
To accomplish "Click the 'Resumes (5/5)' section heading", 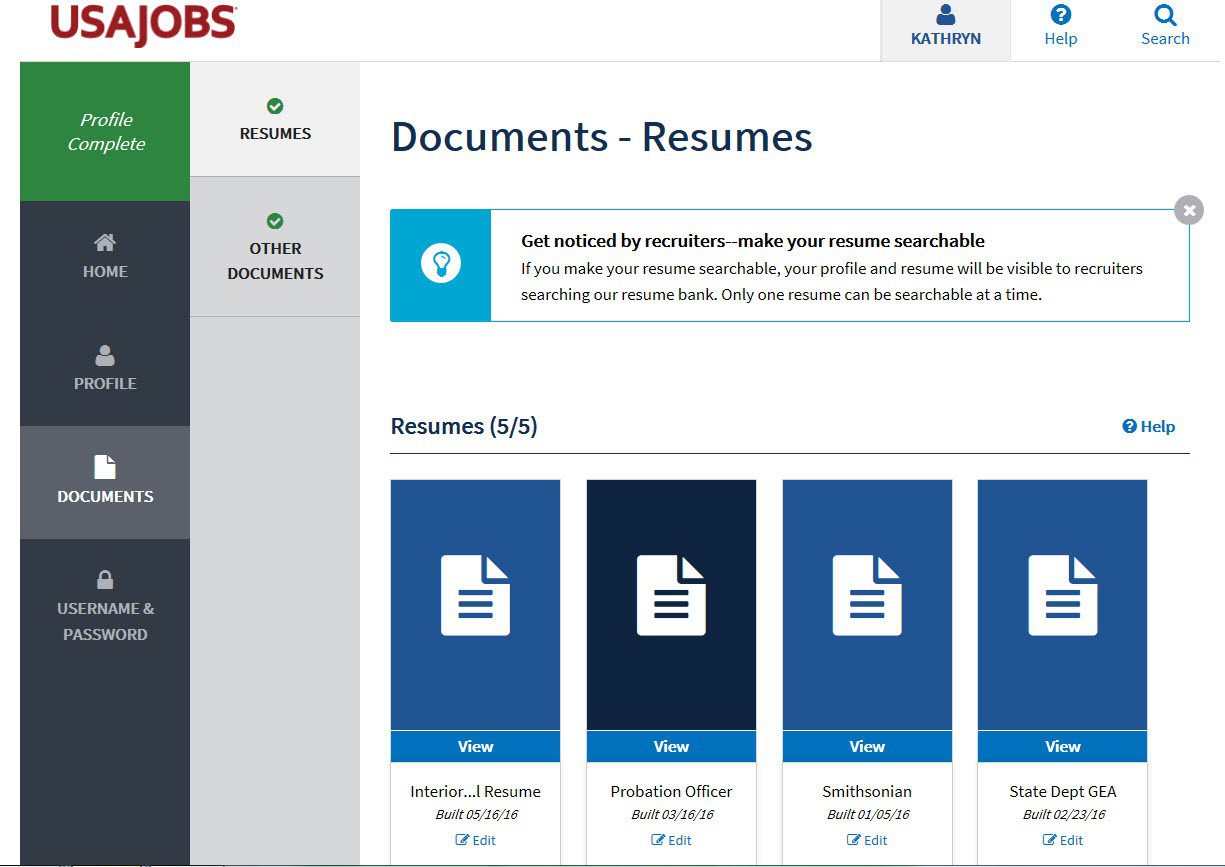I will click(x=464, y=426).
